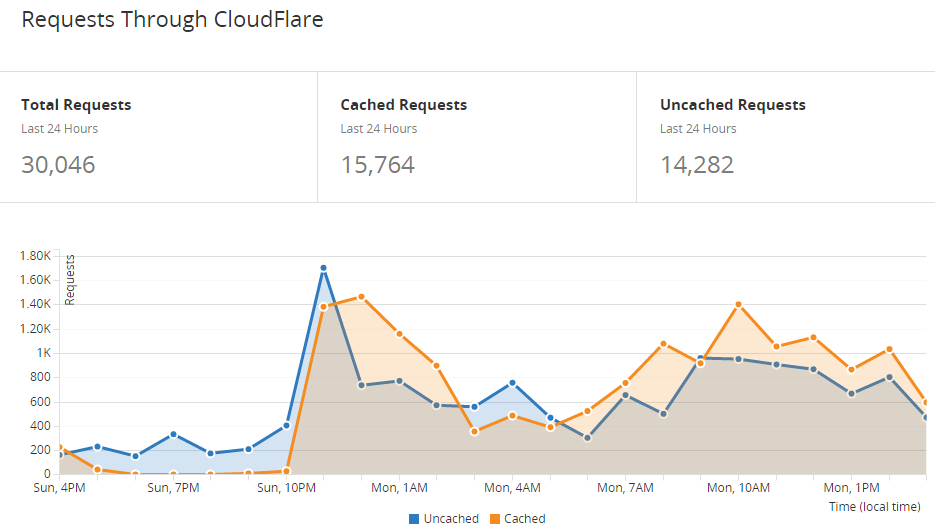Open the Uncached Requests stat card

point(785,137)
